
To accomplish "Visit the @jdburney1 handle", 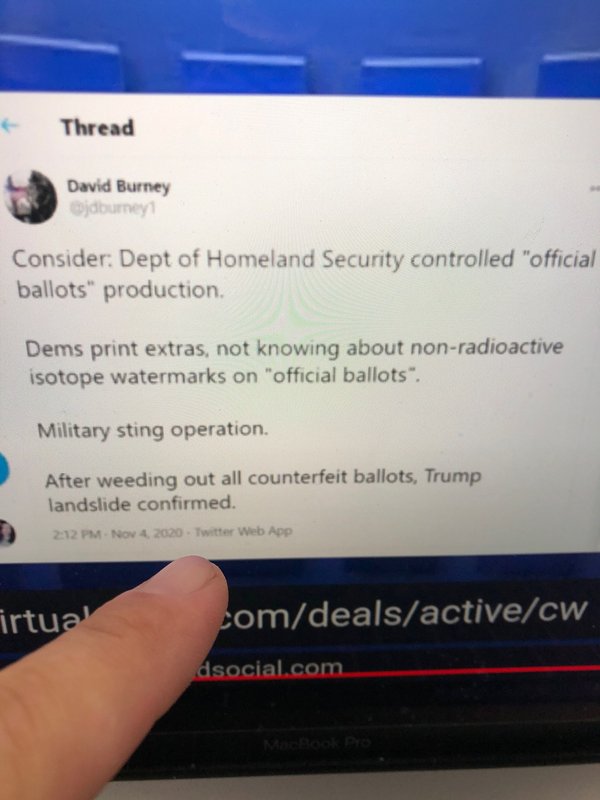I will [x=112, y=208].
